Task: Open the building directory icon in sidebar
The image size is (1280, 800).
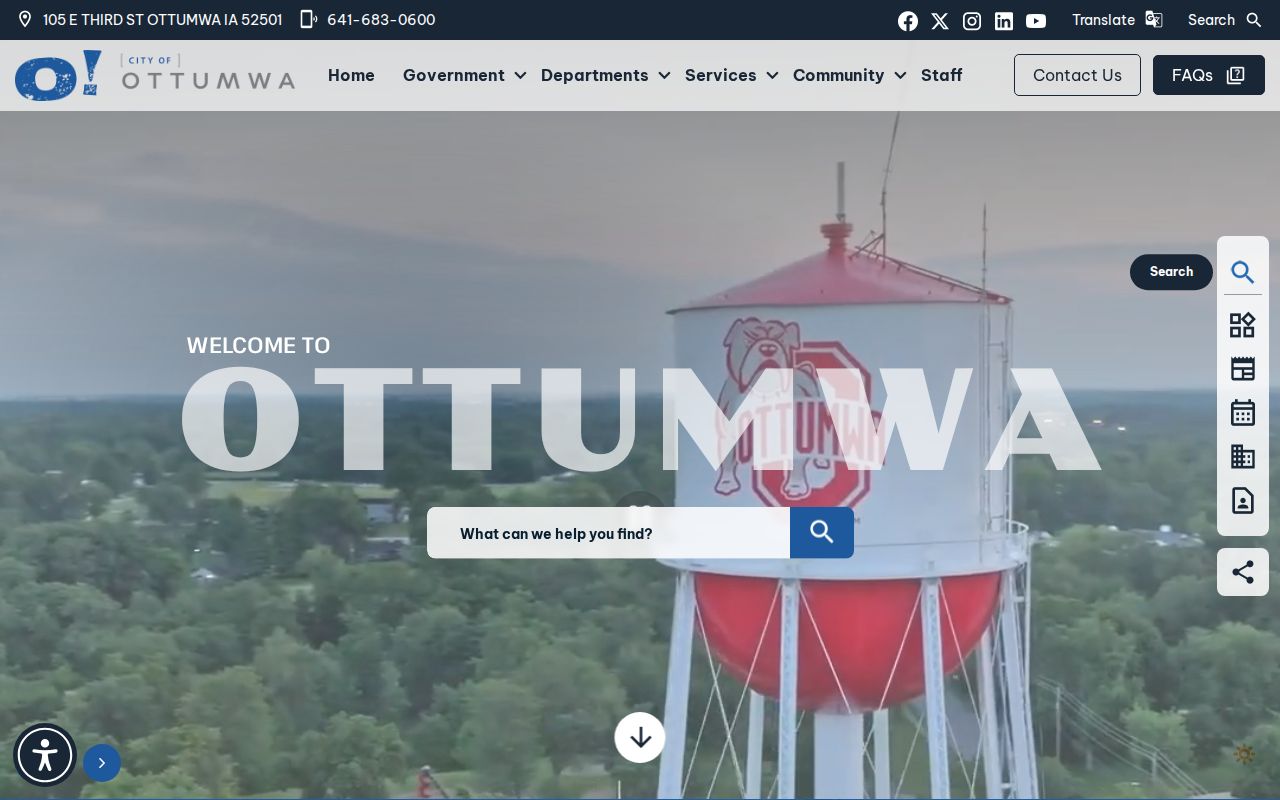Action: [1243, 457]
